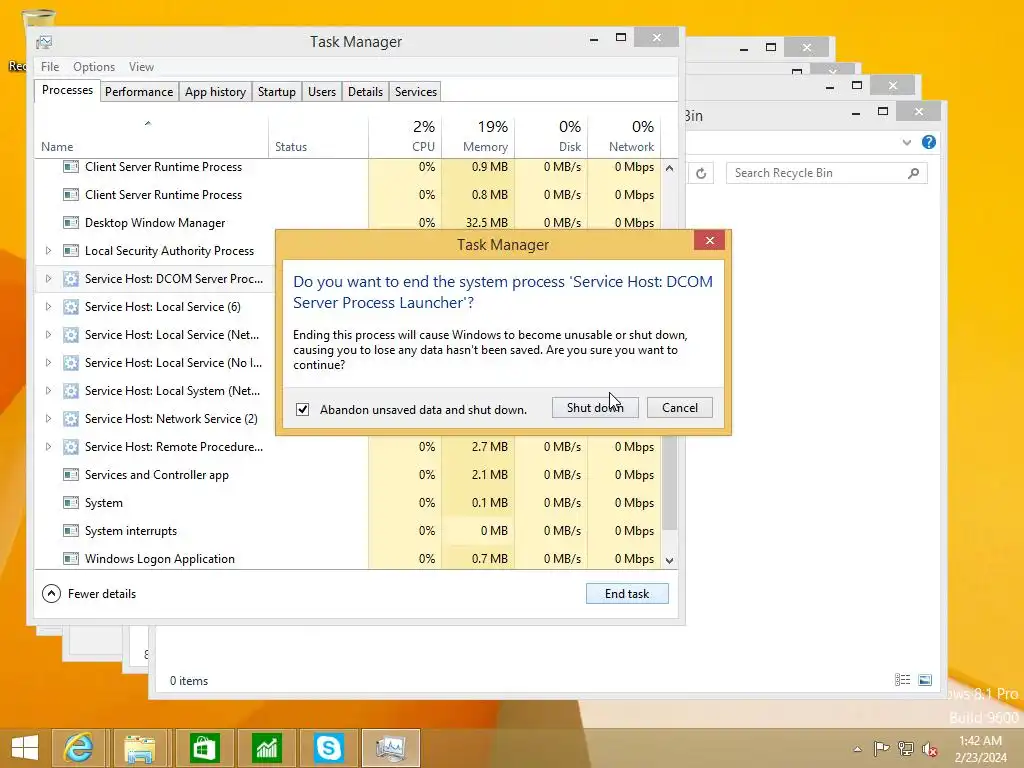Click the muted volume tray icon
The height and width of the screenshot is (768, 1024).
coord(929,748)
